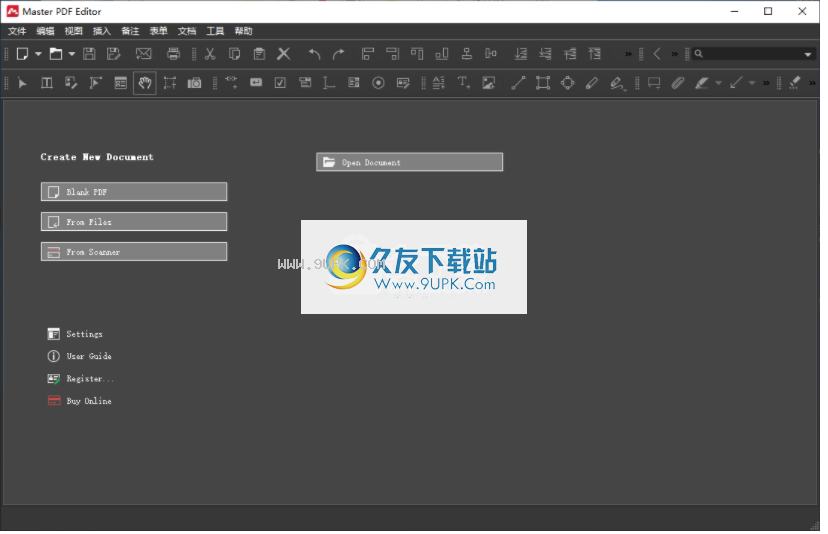Click the Buy Online link
Screen dimensions: 828x534
pyautogui.click(x=80, y=401)
